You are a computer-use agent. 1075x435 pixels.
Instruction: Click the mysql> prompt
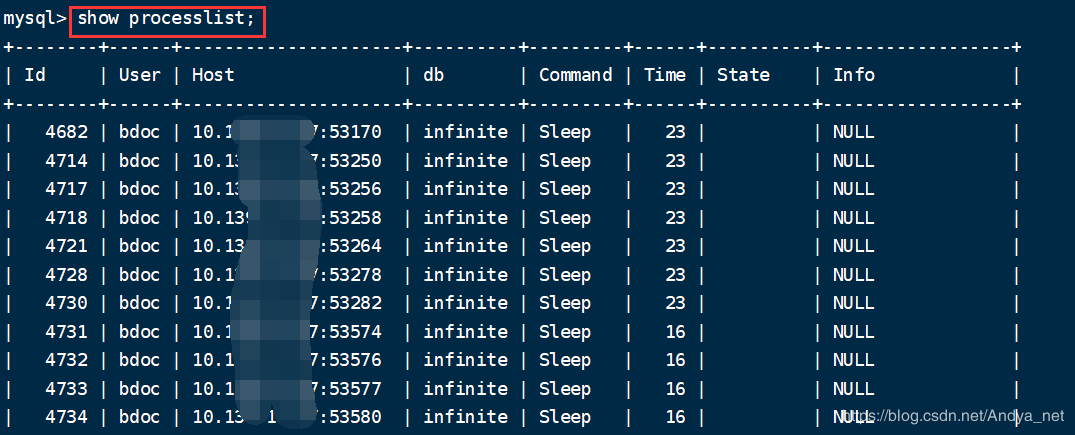[34, 18]
